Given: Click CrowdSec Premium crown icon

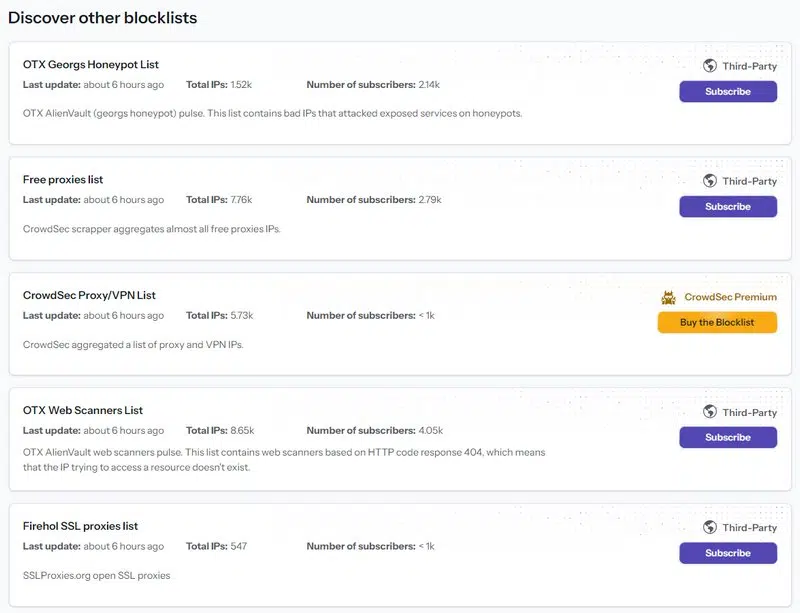Looking at the screenshot, I should (x=669, y=297).
